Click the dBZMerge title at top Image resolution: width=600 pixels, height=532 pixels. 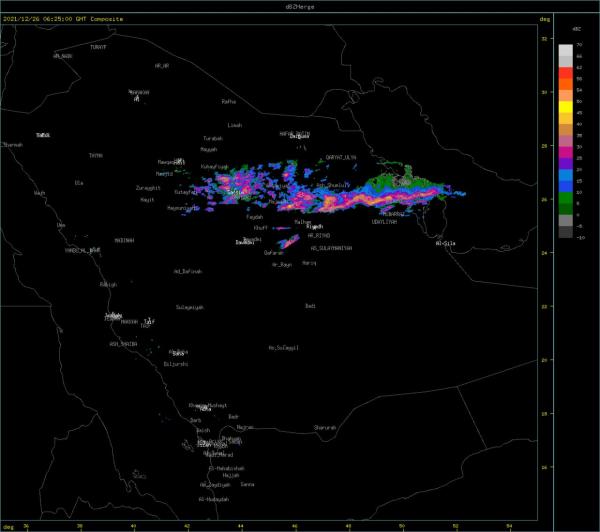(x=300, y=7)
